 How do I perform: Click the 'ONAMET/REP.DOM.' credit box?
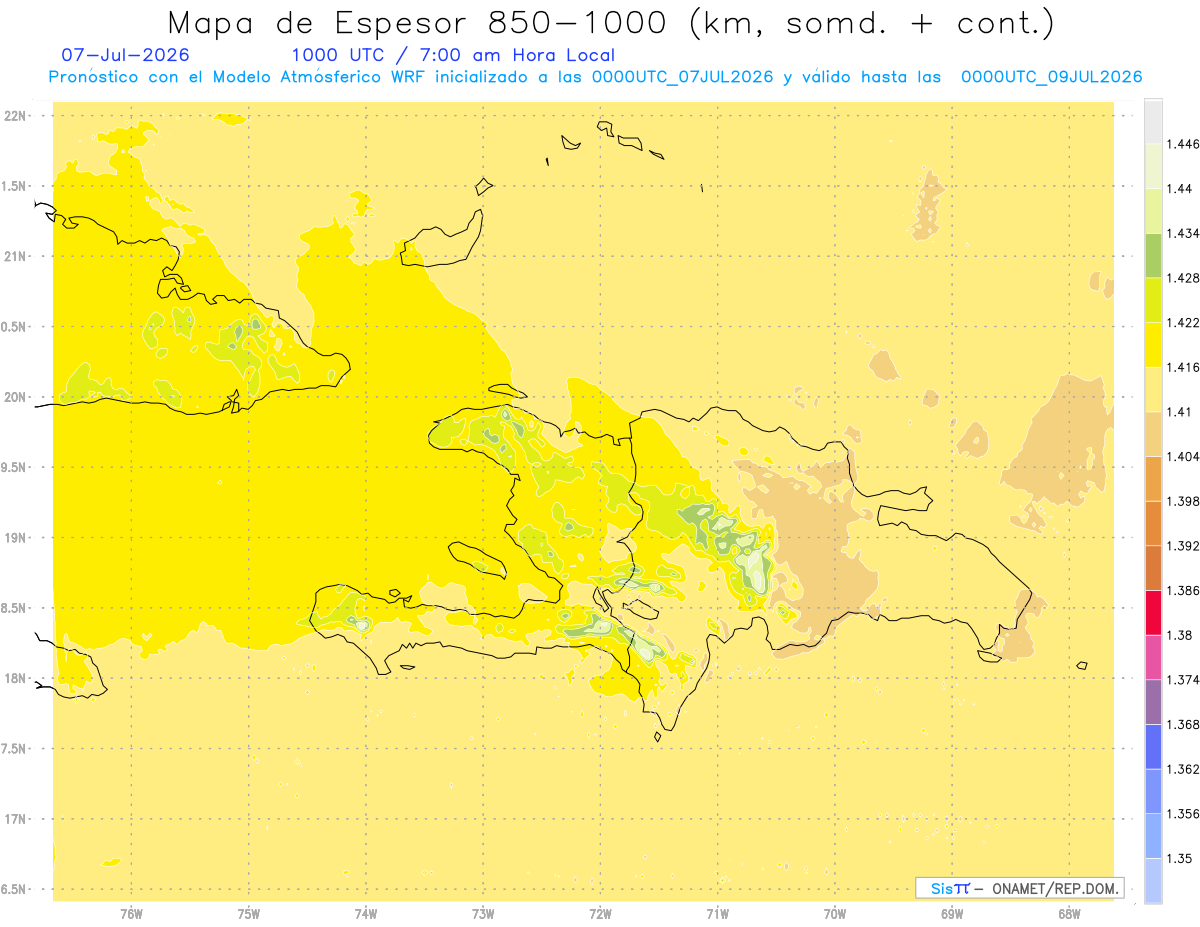1020,888
